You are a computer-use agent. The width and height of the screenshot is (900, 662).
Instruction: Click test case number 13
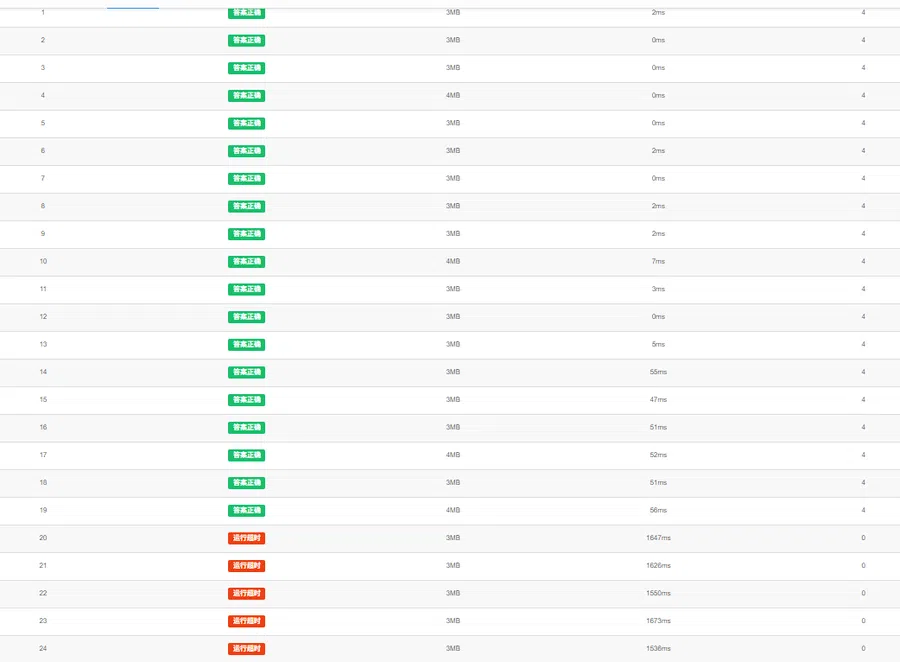click(x=43, y=344)
